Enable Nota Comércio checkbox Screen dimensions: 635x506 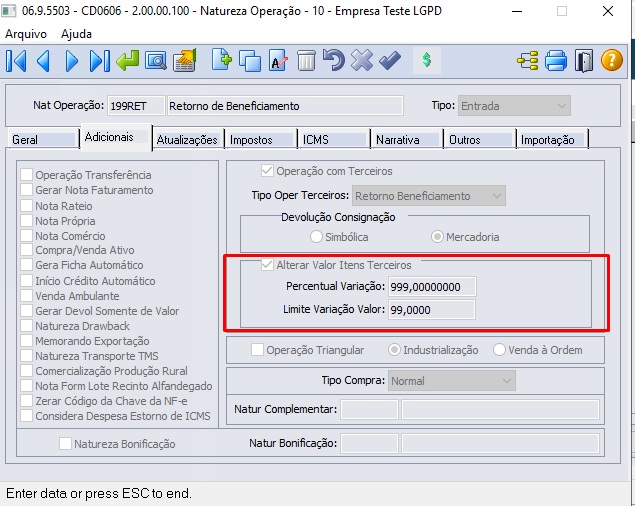pyautogui.click(x=27, y=235)
